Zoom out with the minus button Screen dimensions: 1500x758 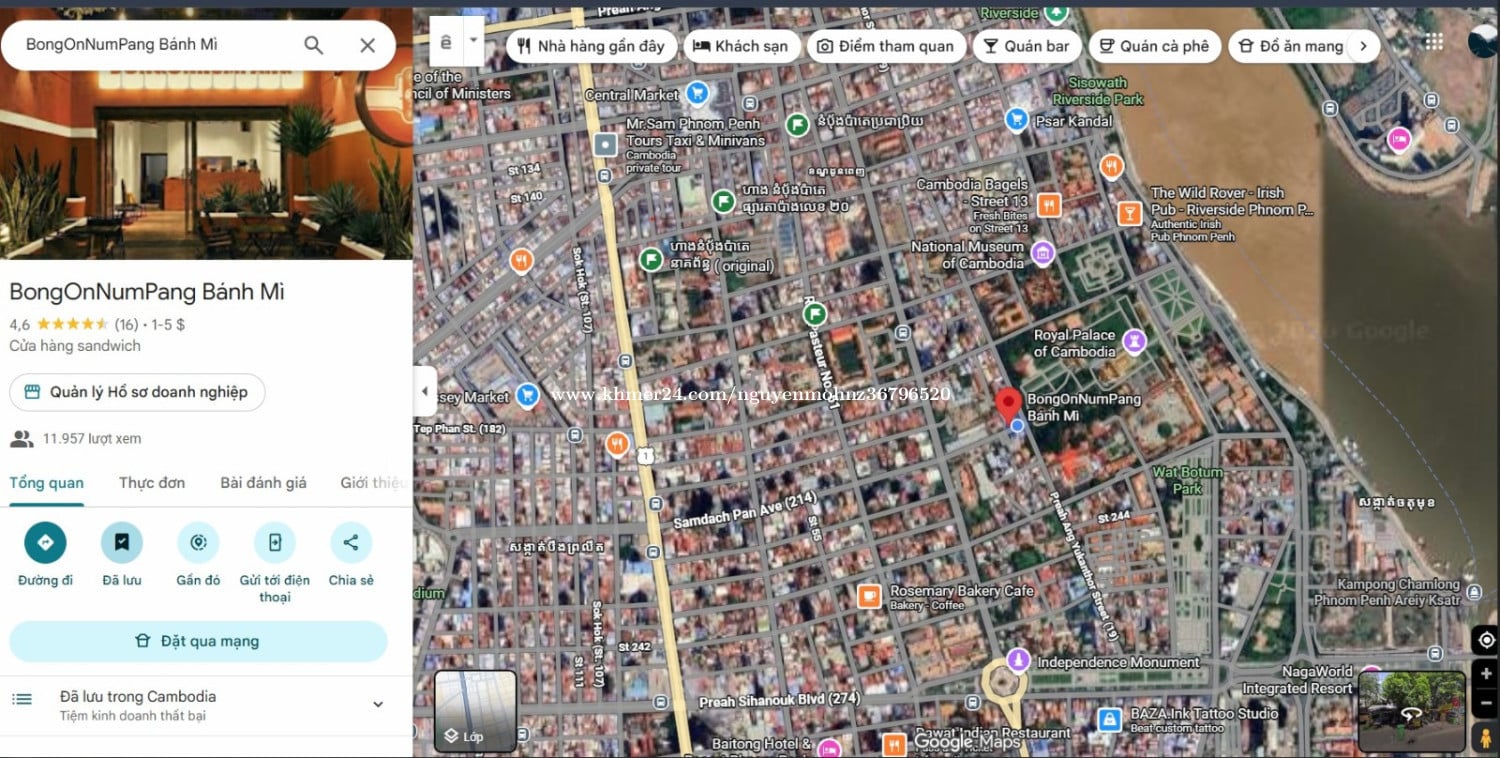coord(1486,702)
